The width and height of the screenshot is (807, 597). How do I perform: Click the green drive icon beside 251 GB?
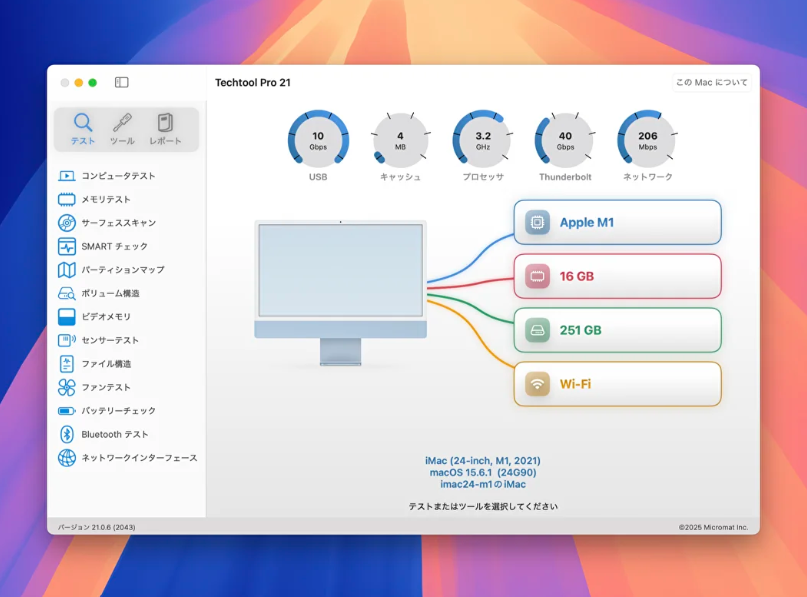(x=537, y=330)
